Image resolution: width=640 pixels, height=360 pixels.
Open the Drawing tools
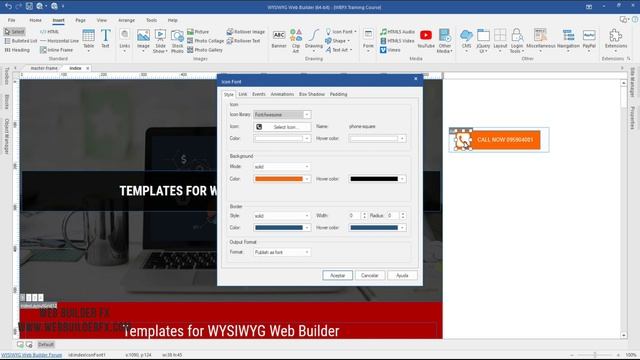point(313,39)
